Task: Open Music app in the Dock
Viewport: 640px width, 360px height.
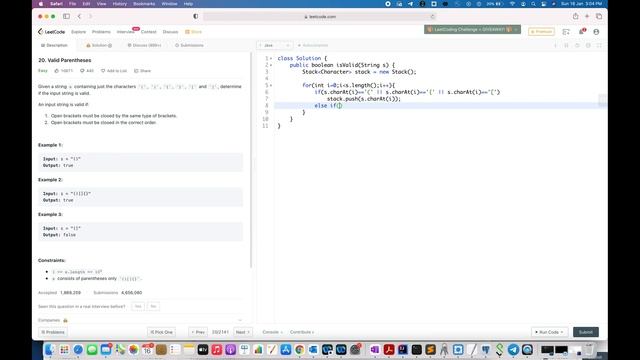Action: 217,349
